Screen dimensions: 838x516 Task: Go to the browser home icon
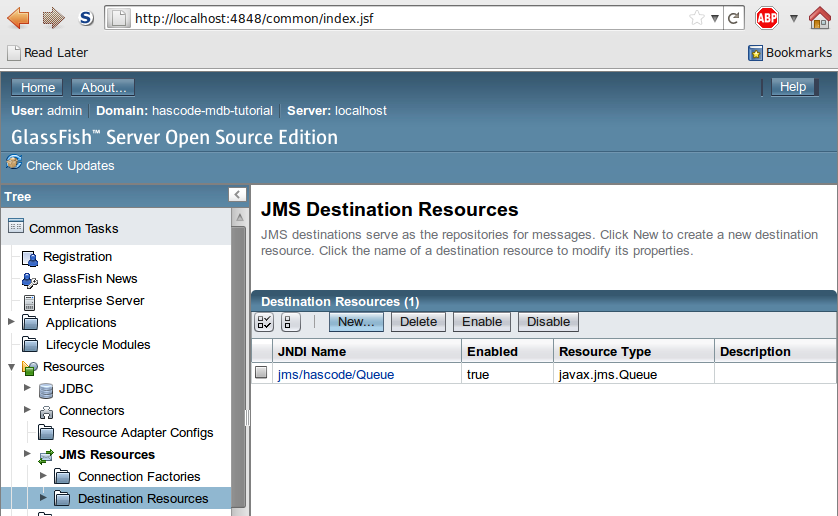820,18
